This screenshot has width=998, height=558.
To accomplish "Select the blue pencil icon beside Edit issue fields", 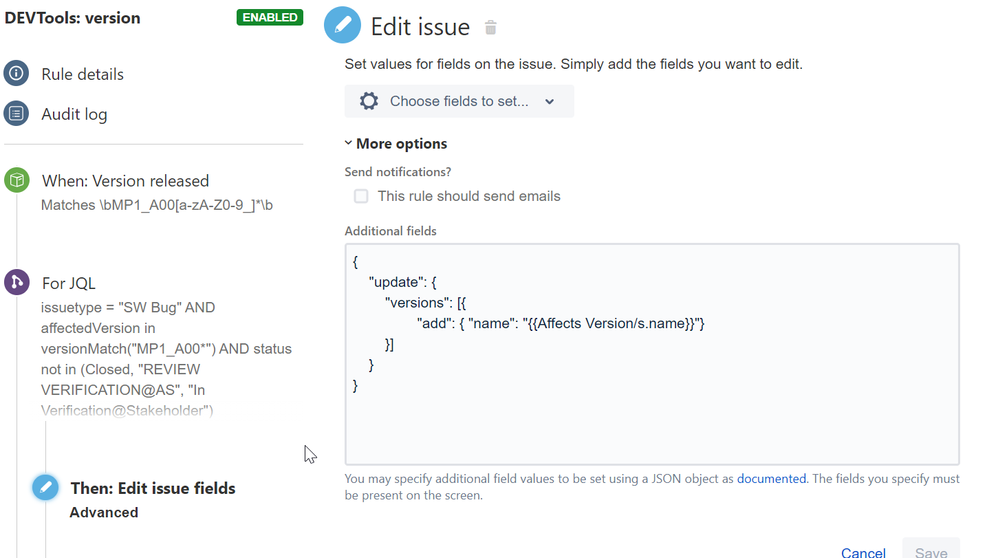I will 45,488.
